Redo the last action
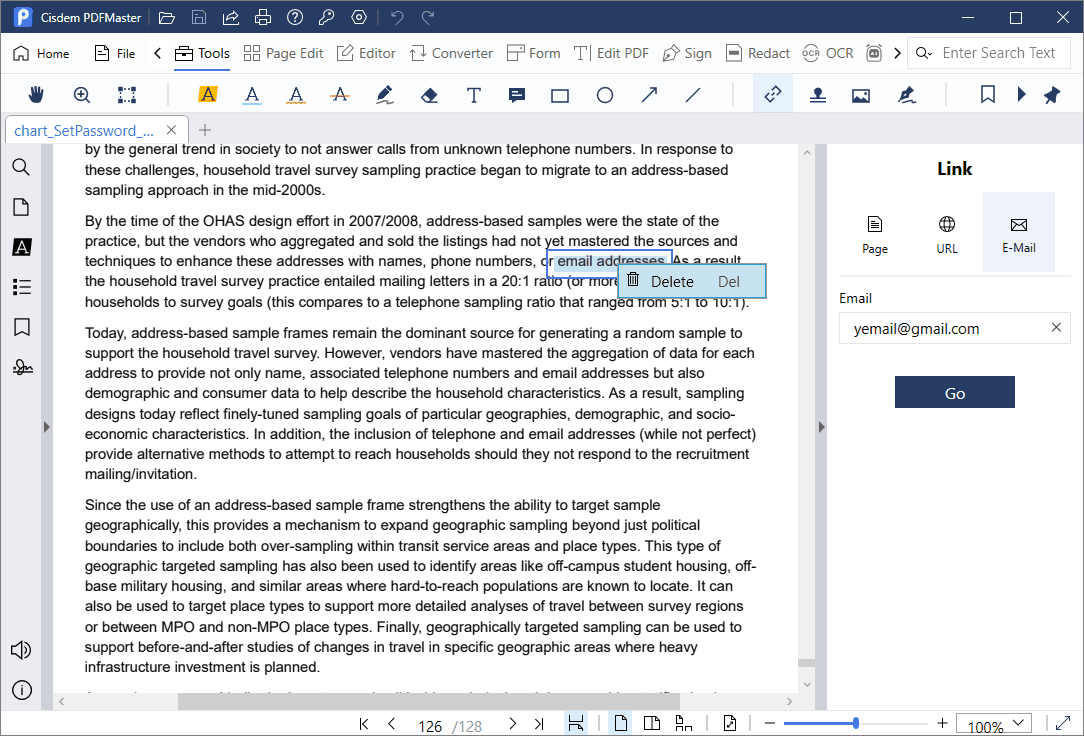Screen dimensions: 1084x736 (x=428, y=17)
